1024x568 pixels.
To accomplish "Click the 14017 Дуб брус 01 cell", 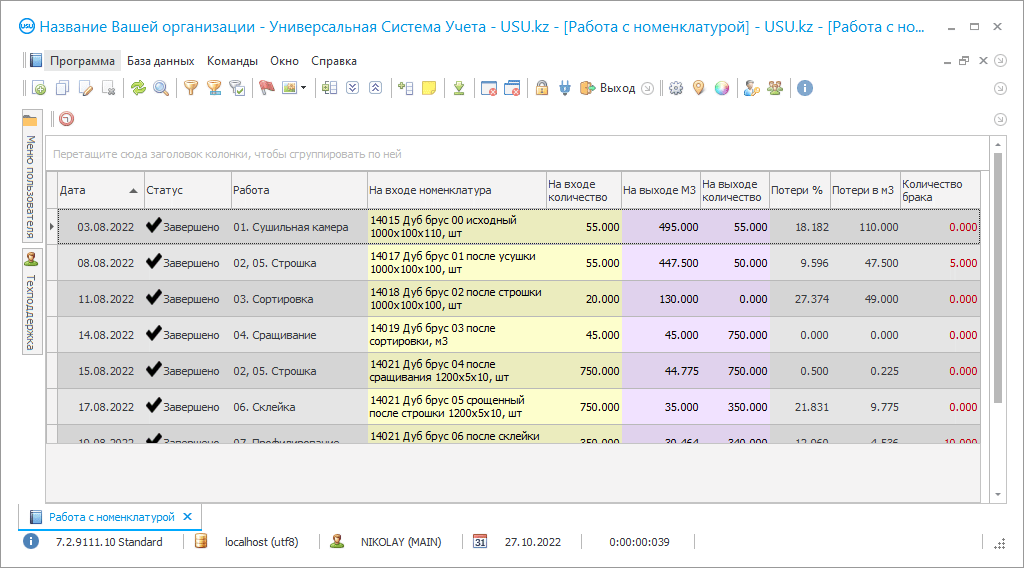I will click(456, 263).
